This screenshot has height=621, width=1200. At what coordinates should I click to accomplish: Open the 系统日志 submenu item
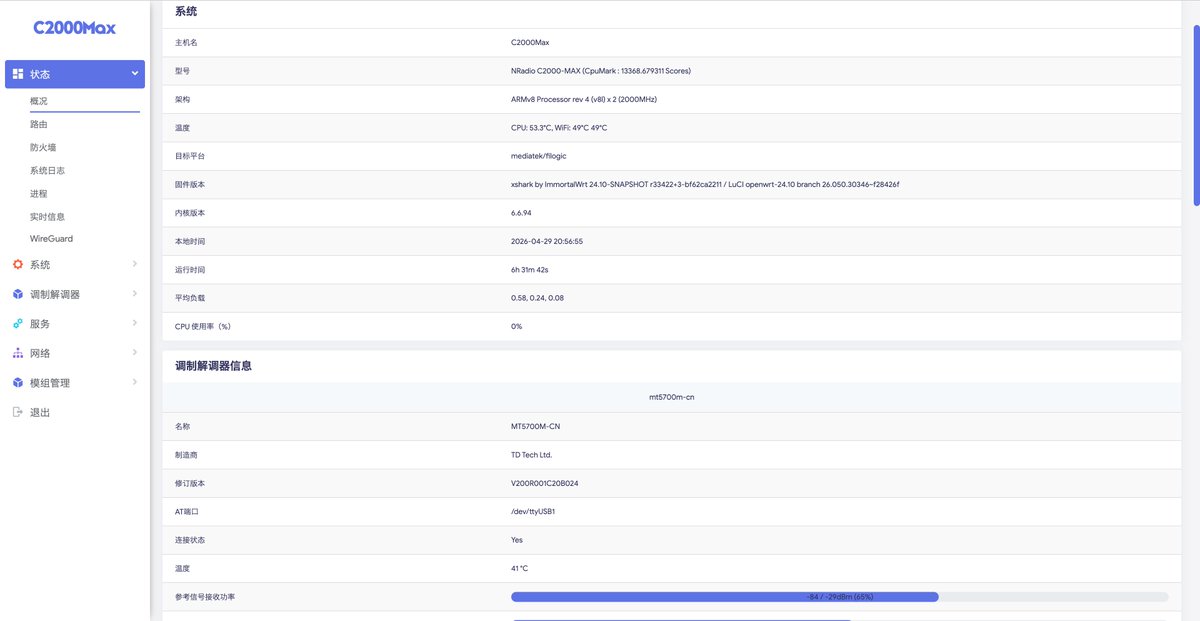pyautogui.click(x=47, y=170)
